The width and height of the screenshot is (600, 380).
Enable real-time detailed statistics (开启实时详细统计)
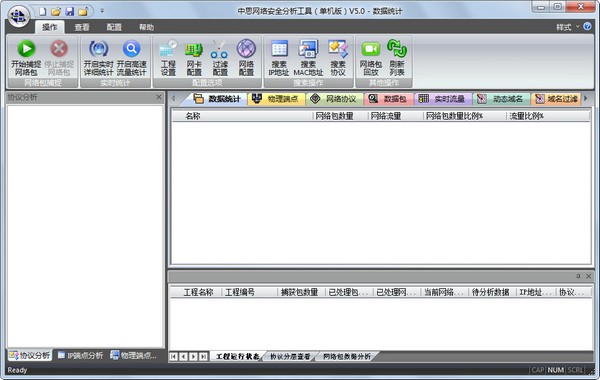pos(98,58)
